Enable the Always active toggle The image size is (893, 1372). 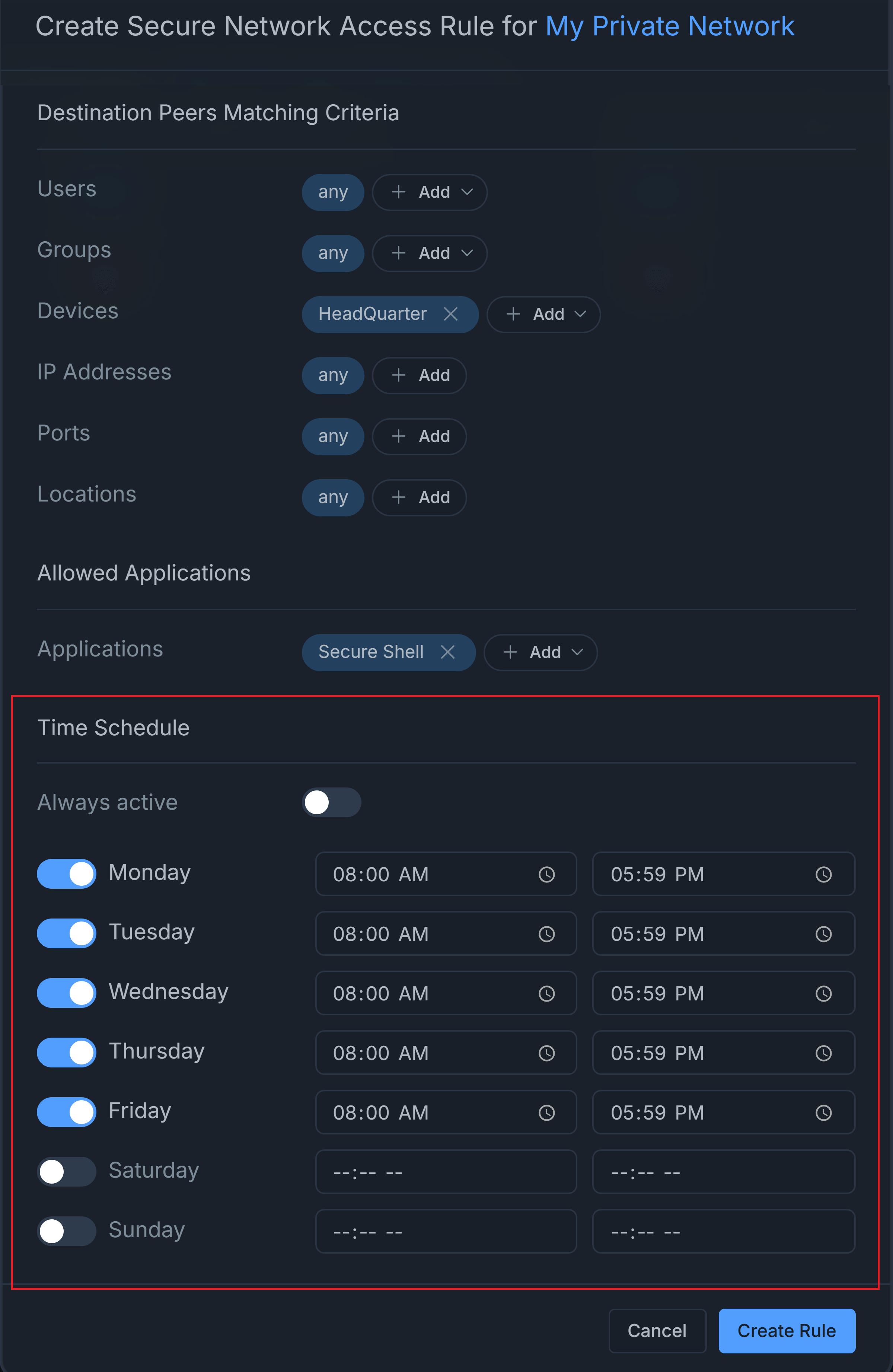(332, 802)
